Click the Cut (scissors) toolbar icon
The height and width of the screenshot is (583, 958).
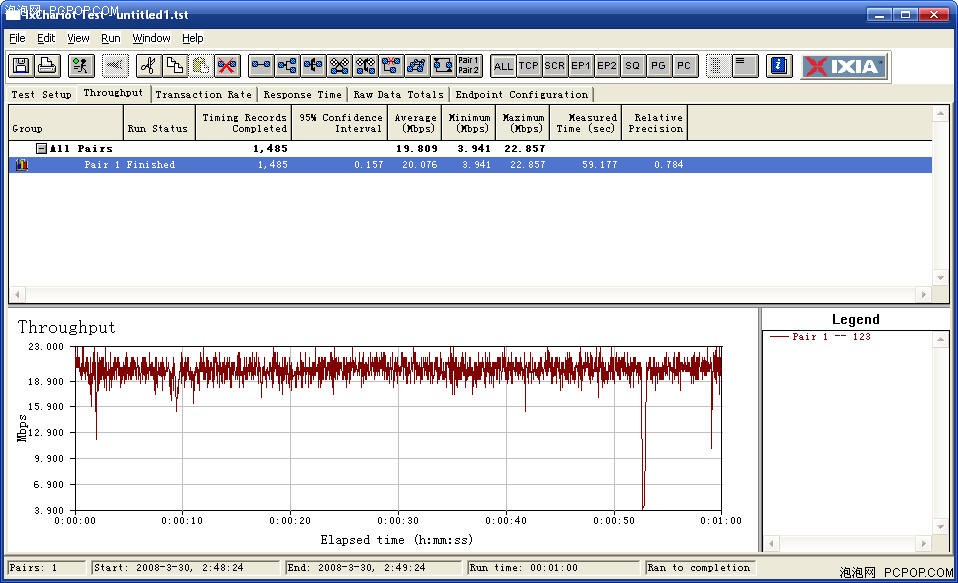pos(148,65)
